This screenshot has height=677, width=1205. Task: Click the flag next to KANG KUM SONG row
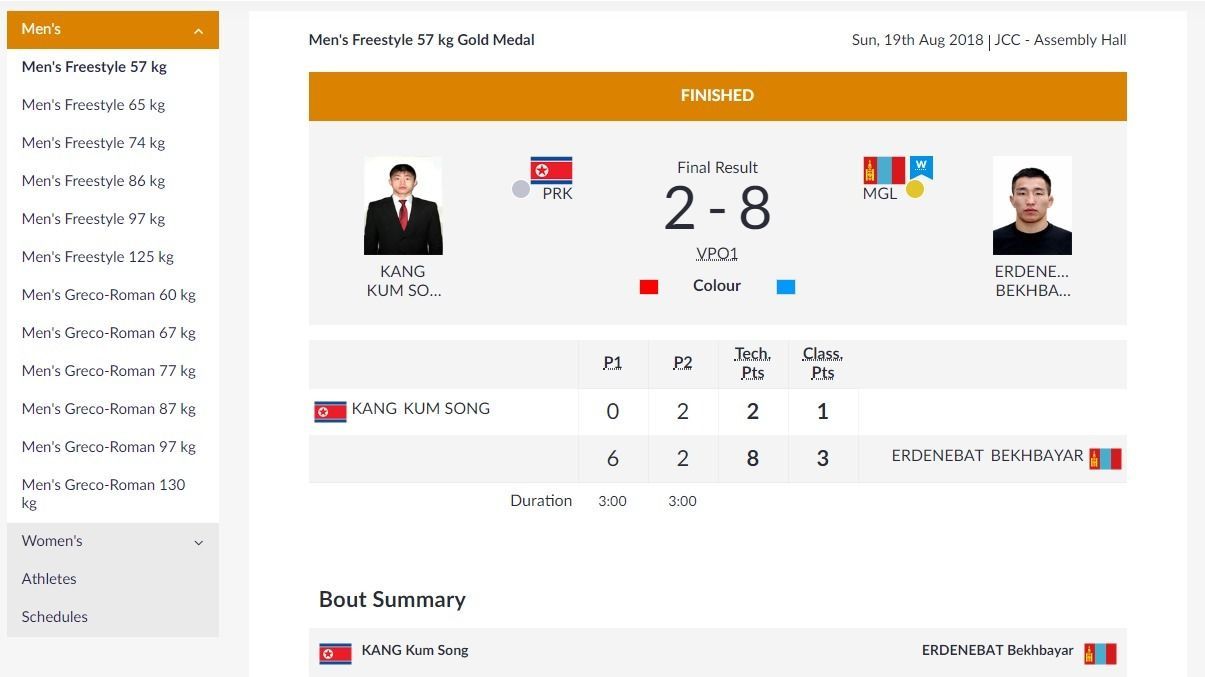[x=330, y=411]
